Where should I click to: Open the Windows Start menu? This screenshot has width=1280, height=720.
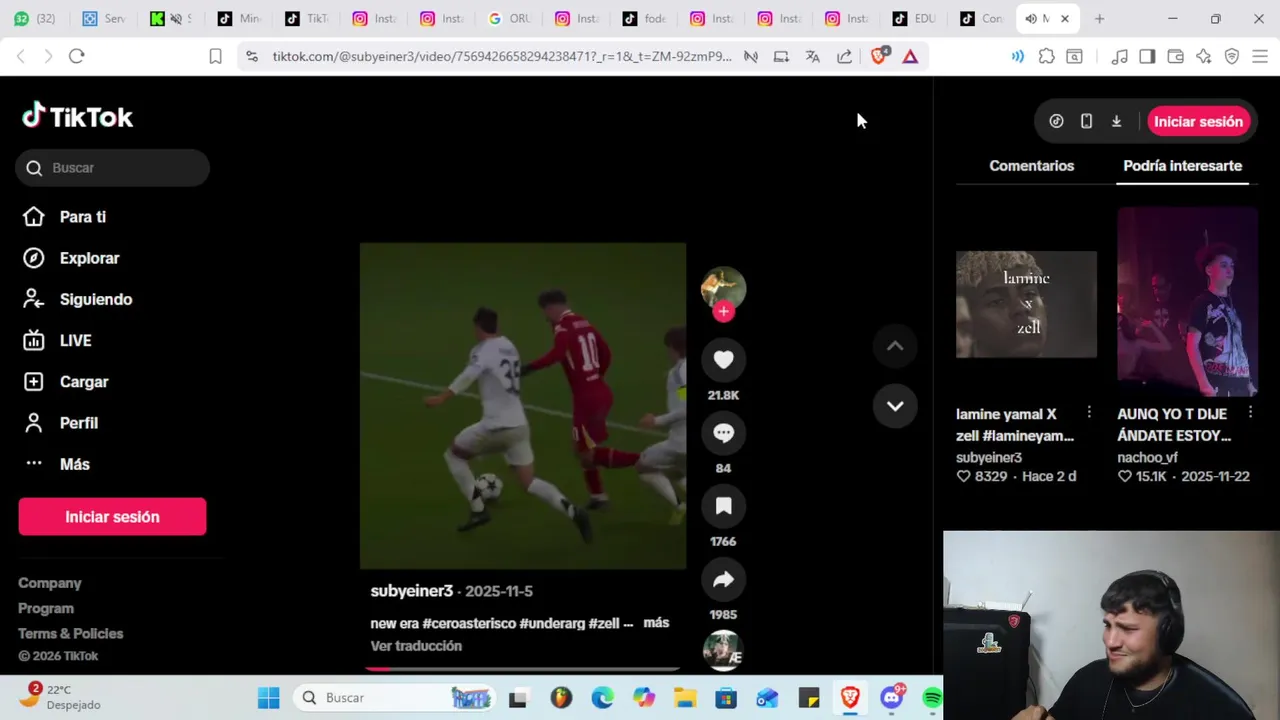pos(269,698)
